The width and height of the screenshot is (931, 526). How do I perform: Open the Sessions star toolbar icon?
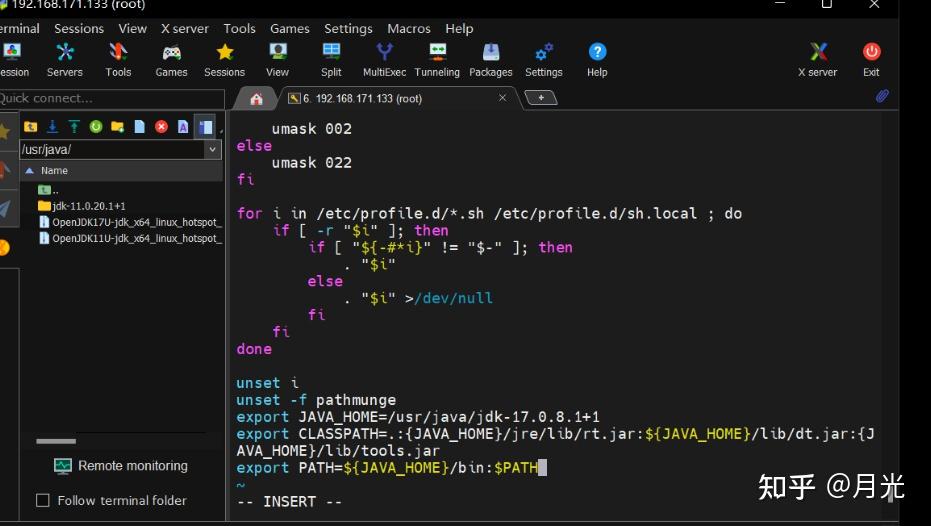(x=224, y=60)
